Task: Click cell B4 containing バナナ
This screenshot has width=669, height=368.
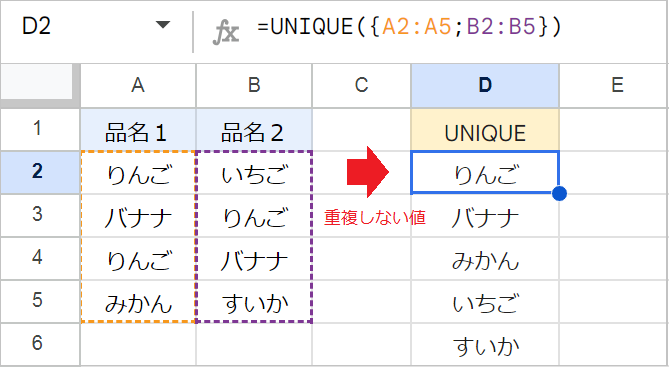Action: (x=254, y=258)
